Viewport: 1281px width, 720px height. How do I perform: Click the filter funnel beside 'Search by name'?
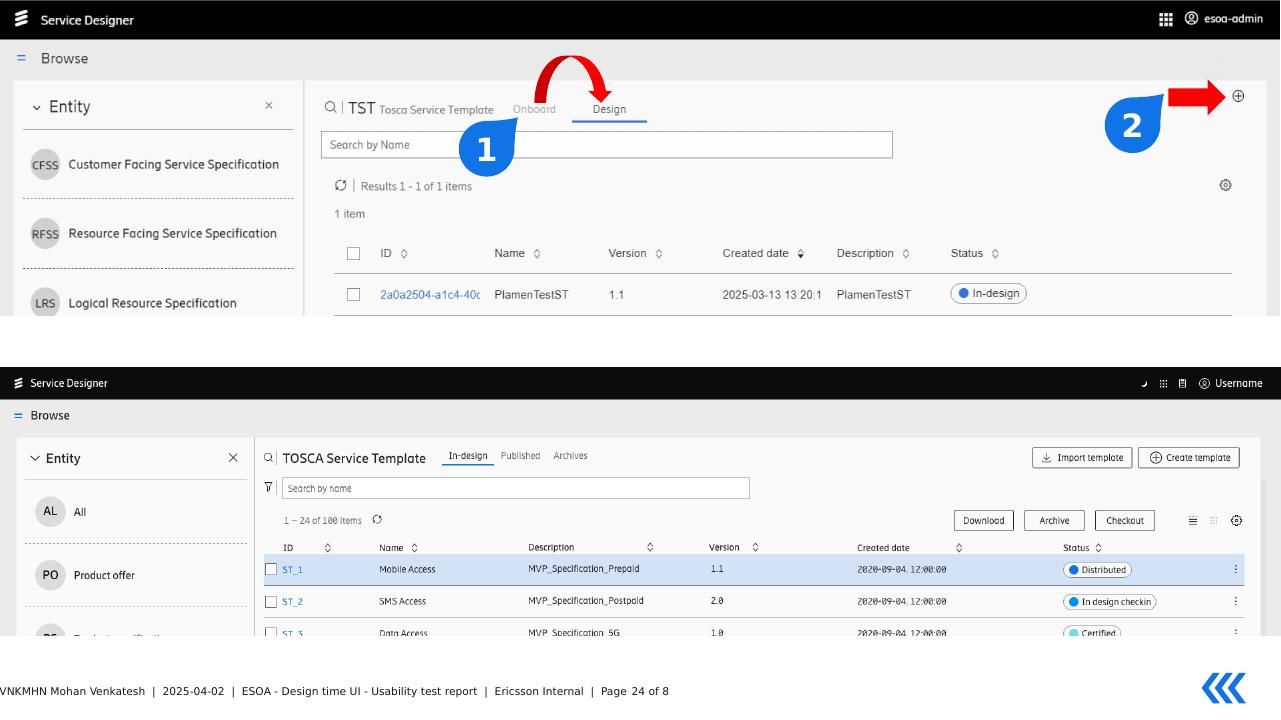tap(269, 488)
